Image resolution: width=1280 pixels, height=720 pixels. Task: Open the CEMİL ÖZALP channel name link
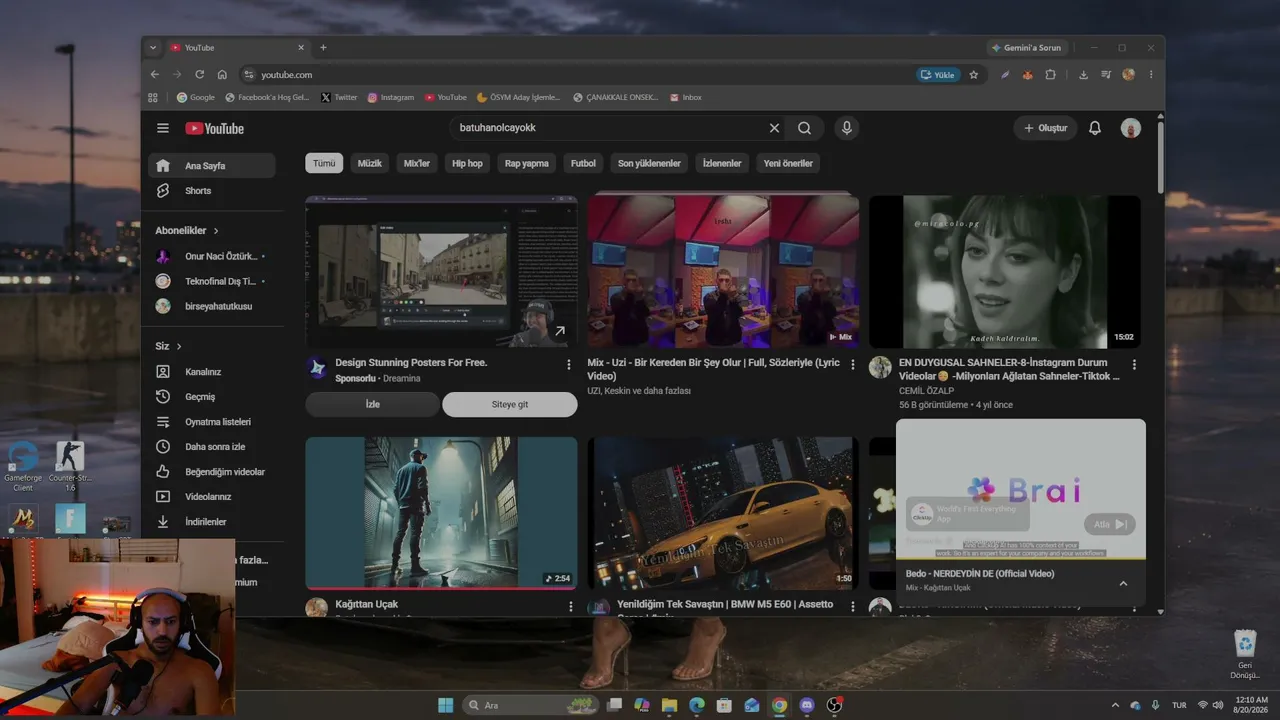(x=927, y=391)
